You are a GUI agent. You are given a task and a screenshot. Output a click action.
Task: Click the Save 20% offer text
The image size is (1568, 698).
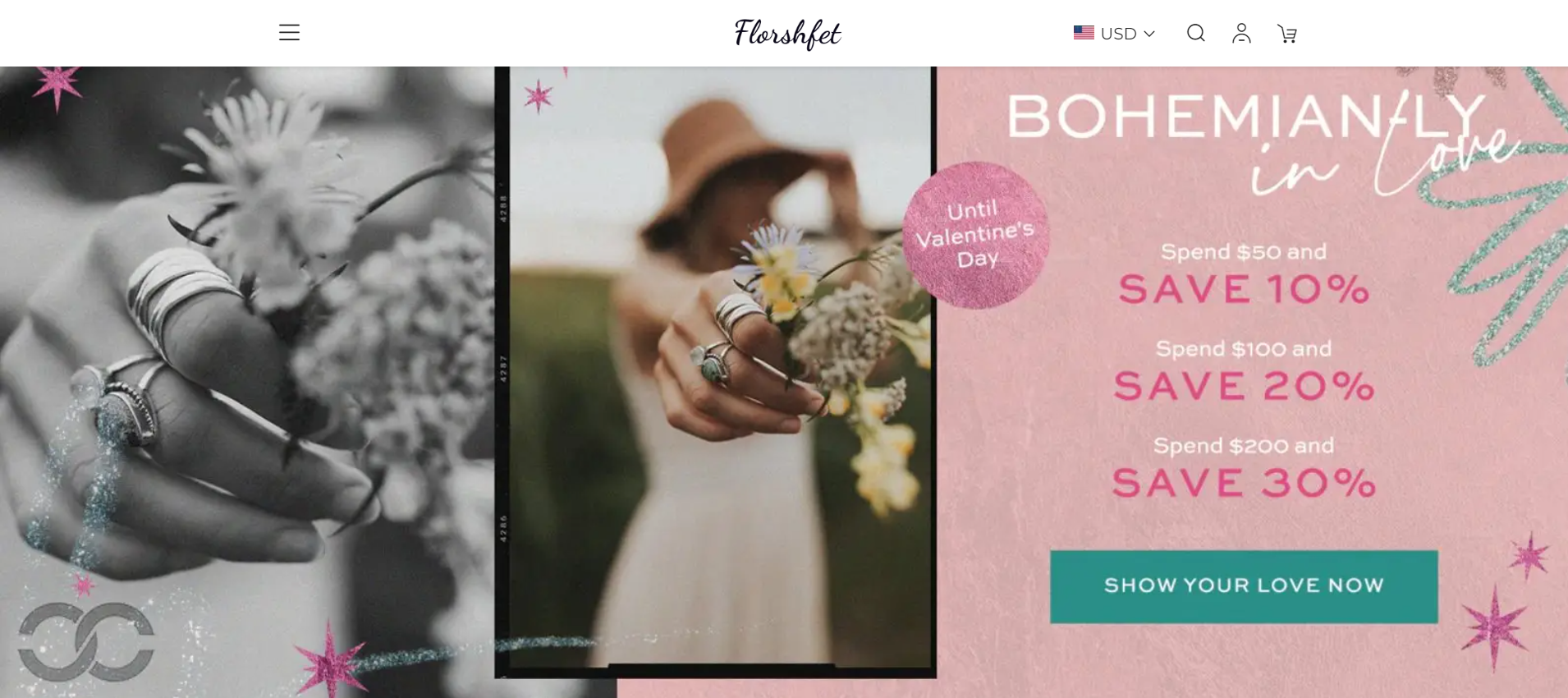pyautogui.click(x=1244, y=386)
